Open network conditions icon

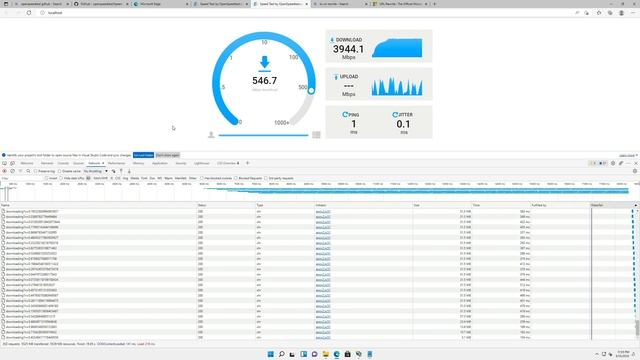[x=113, y=171]
